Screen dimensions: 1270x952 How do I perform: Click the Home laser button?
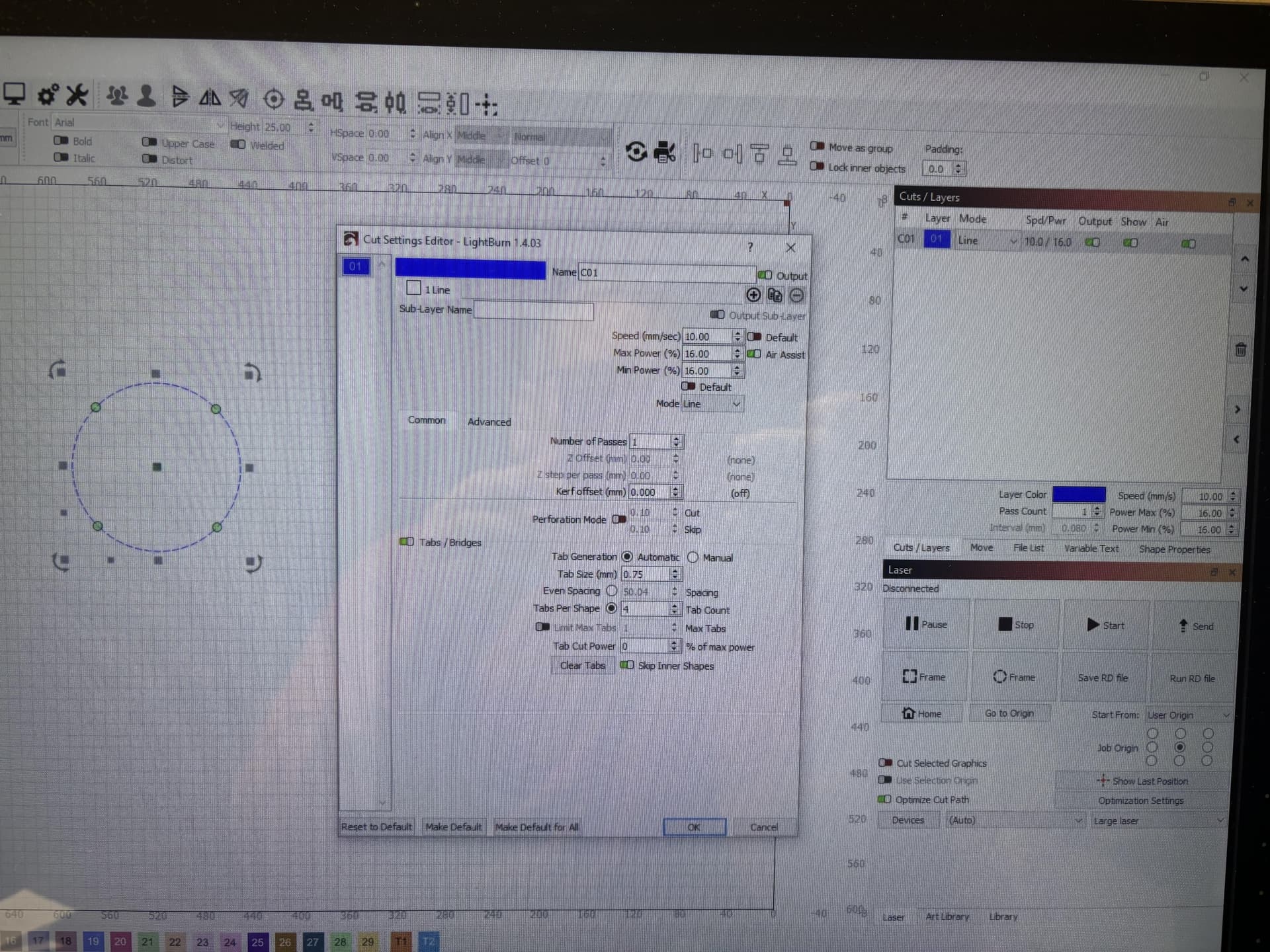(921, 713)
